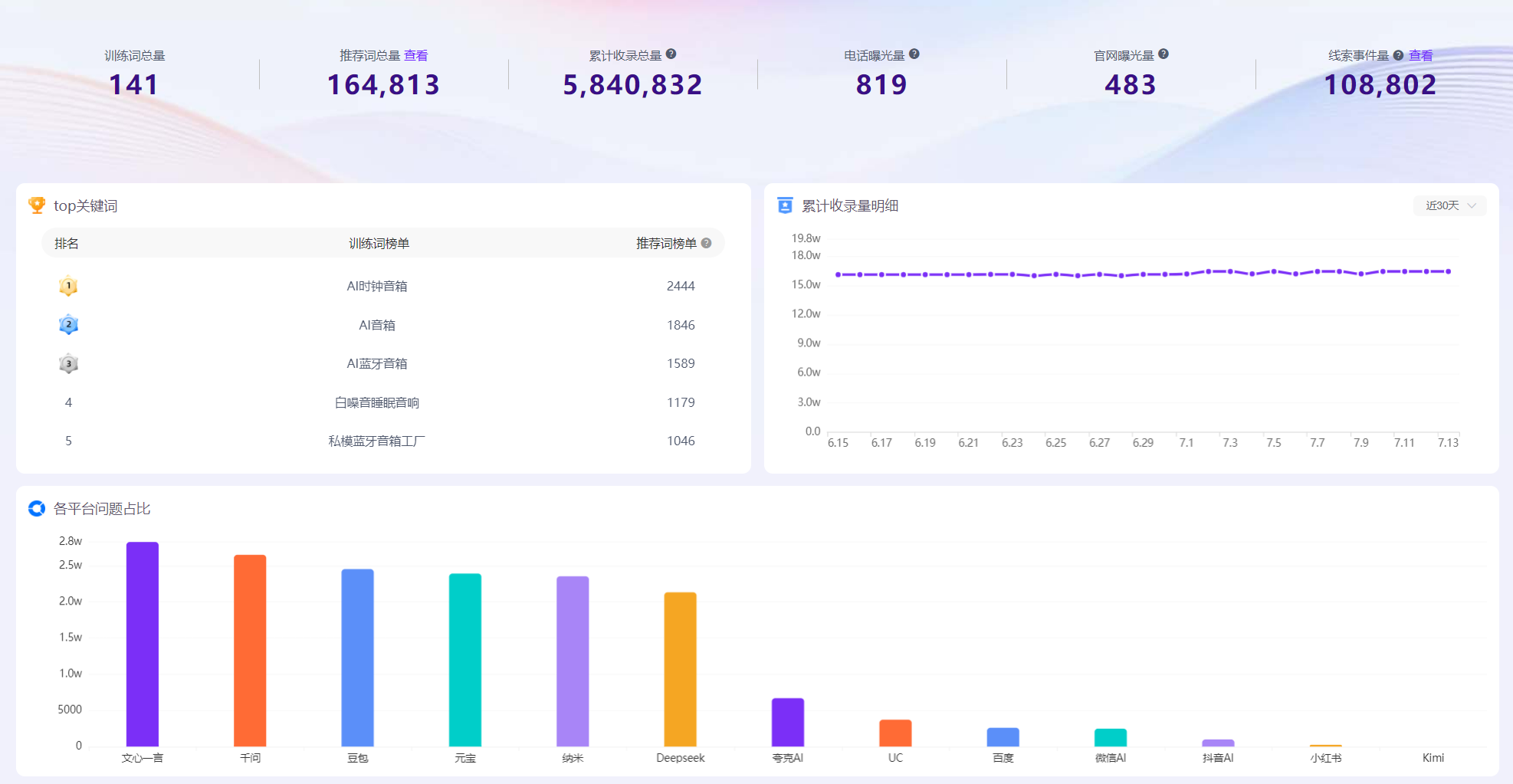This screenshot has height=784, width=1513.
Task: Click the 训练词总量 label
Action: 135,55
